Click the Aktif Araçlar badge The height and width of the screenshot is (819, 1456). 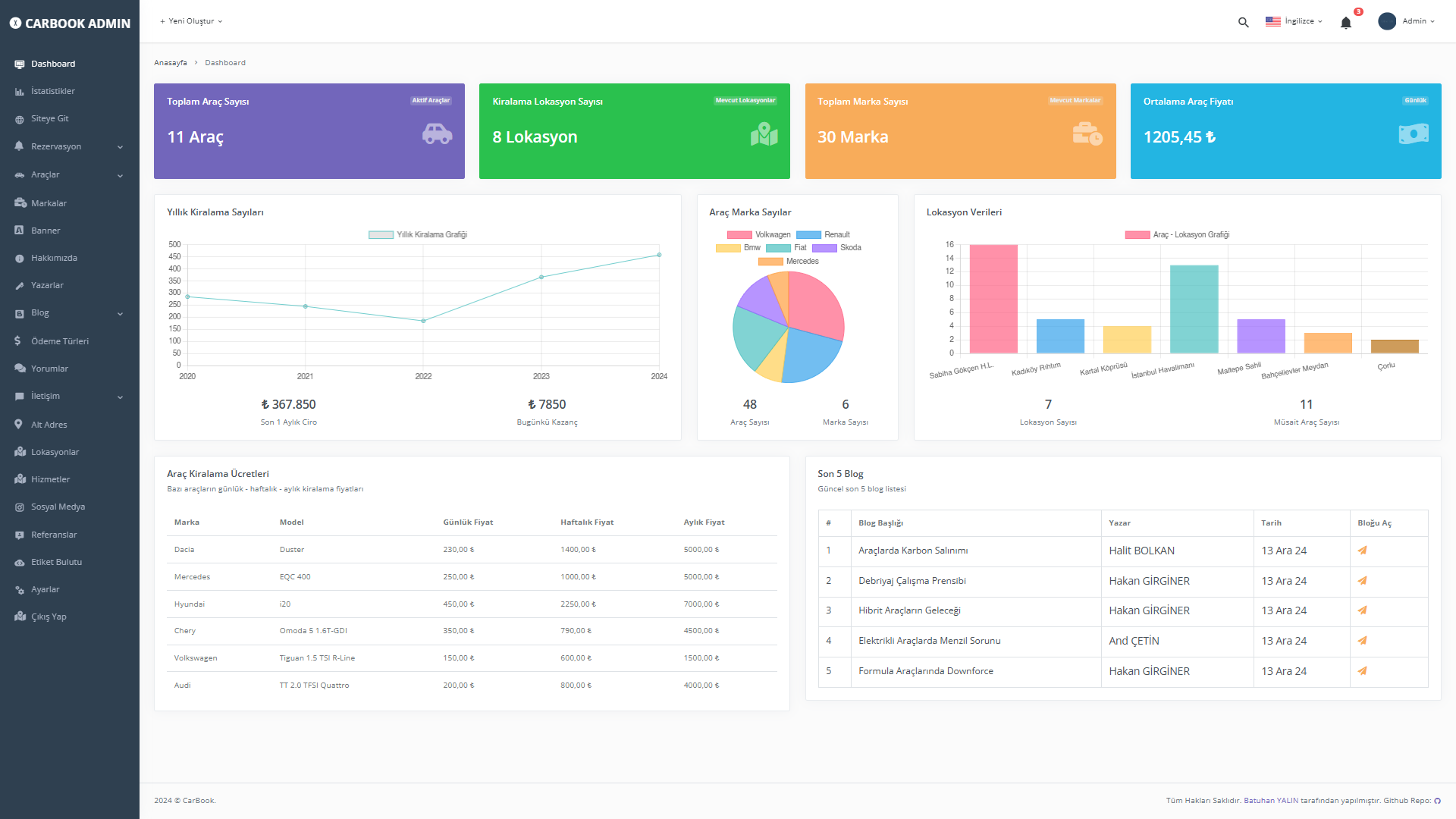[431, 101]
